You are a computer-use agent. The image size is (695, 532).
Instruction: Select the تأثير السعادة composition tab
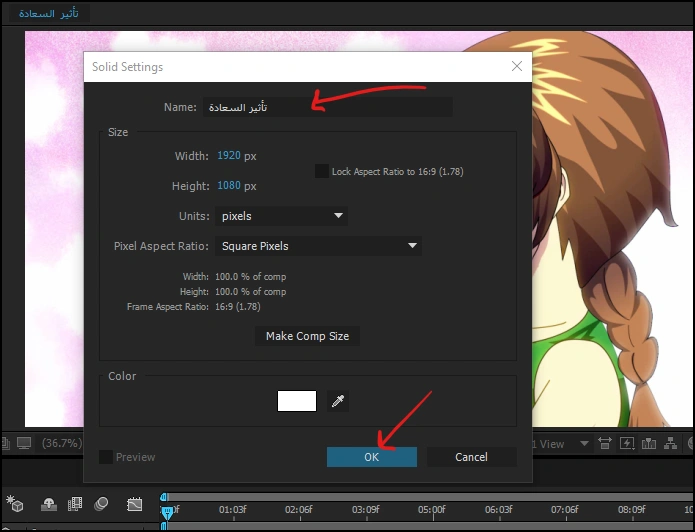point(49,13)
